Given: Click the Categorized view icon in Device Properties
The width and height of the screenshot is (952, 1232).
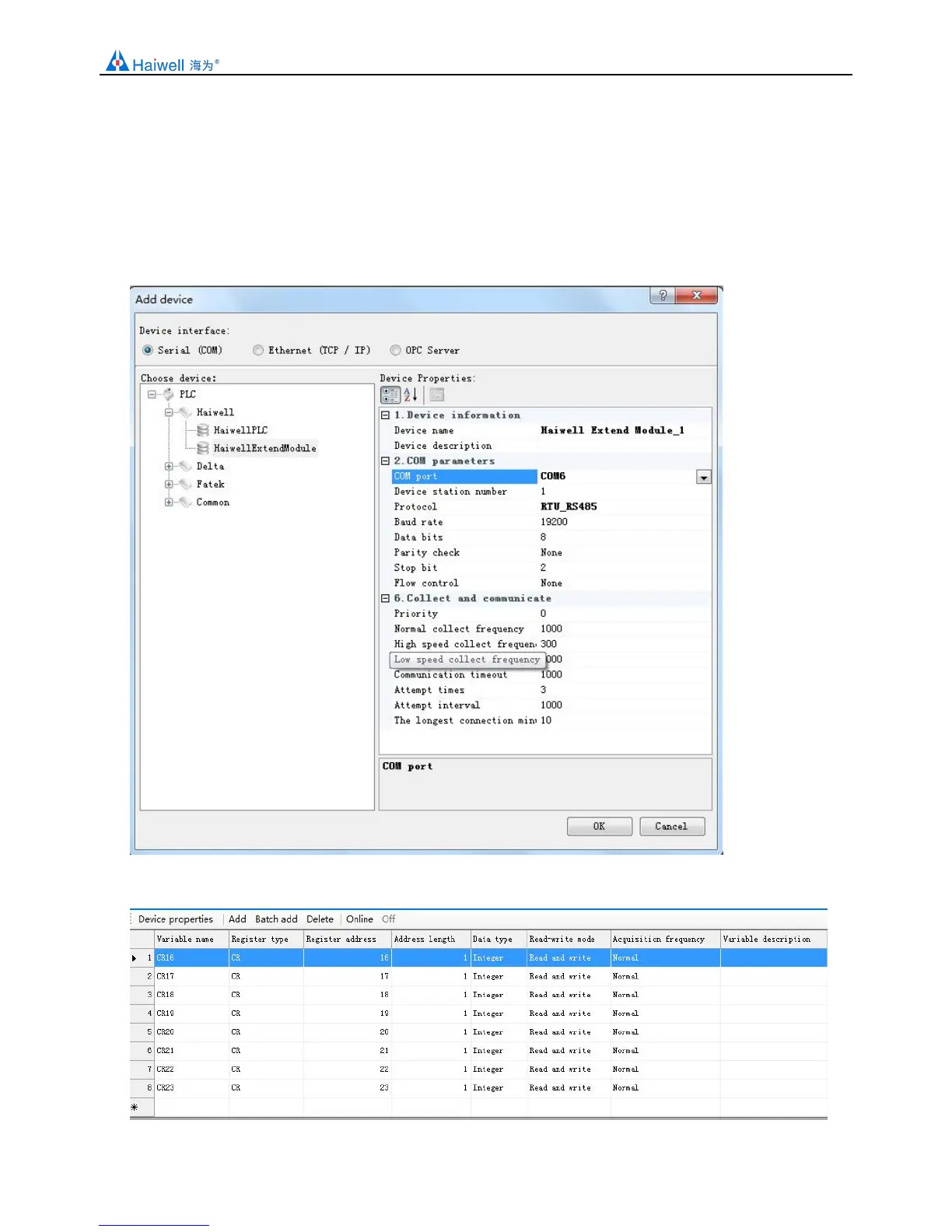Looking at the screenshot, I should point(390,395).
